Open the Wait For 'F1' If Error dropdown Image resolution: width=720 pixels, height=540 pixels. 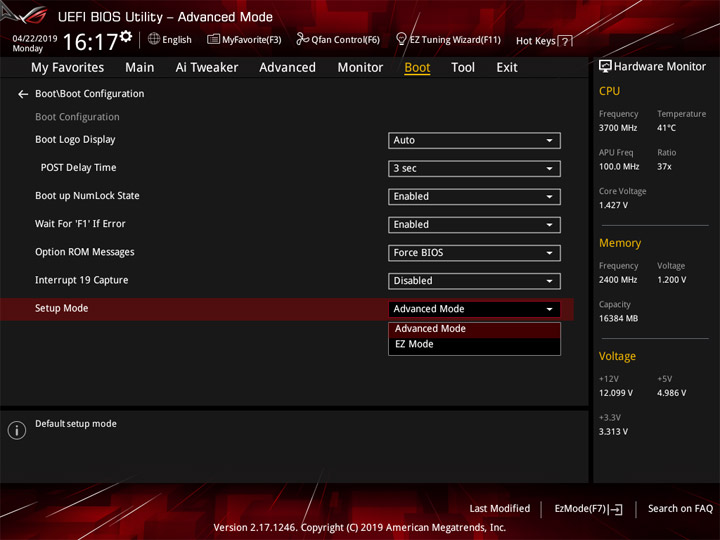click(474, 225)
